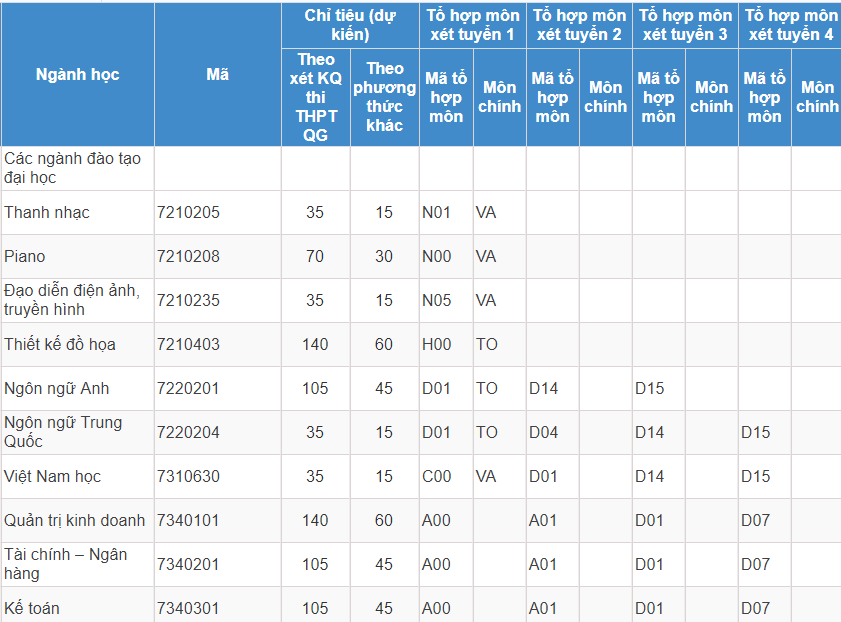
Task: Click the 'Ngành học' column header
Action: 77,75
